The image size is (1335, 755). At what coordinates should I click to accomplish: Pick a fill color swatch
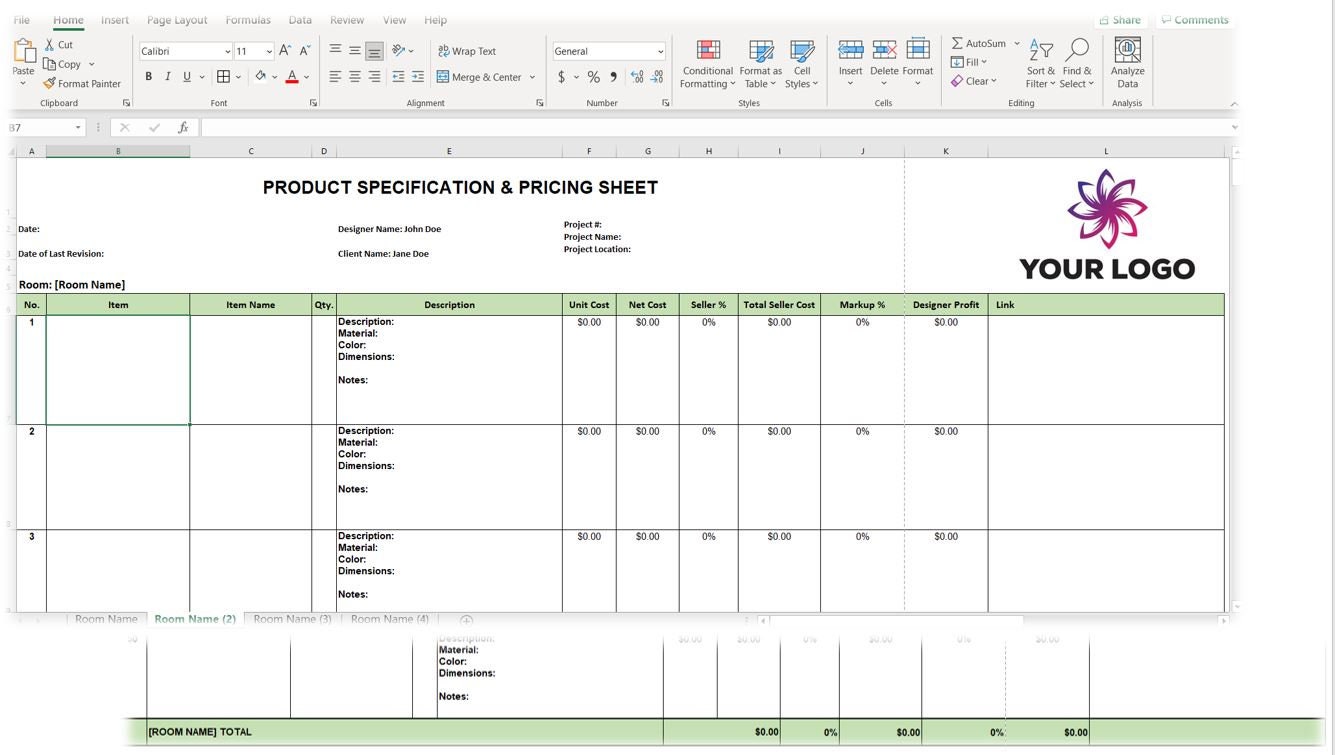click(258, 76)
